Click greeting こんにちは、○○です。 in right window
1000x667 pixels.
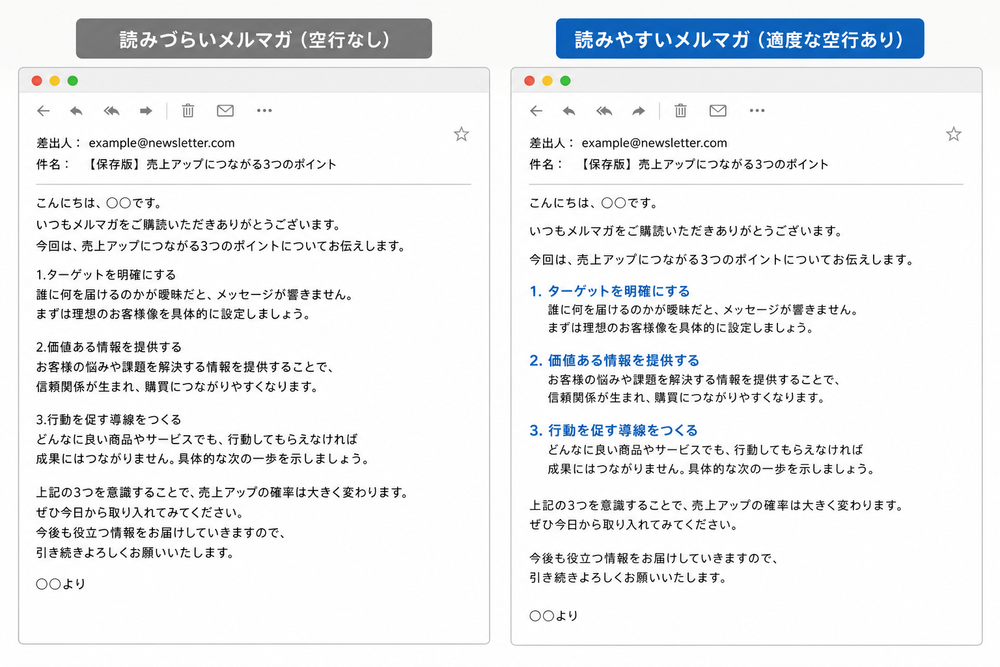pos(593,203)
